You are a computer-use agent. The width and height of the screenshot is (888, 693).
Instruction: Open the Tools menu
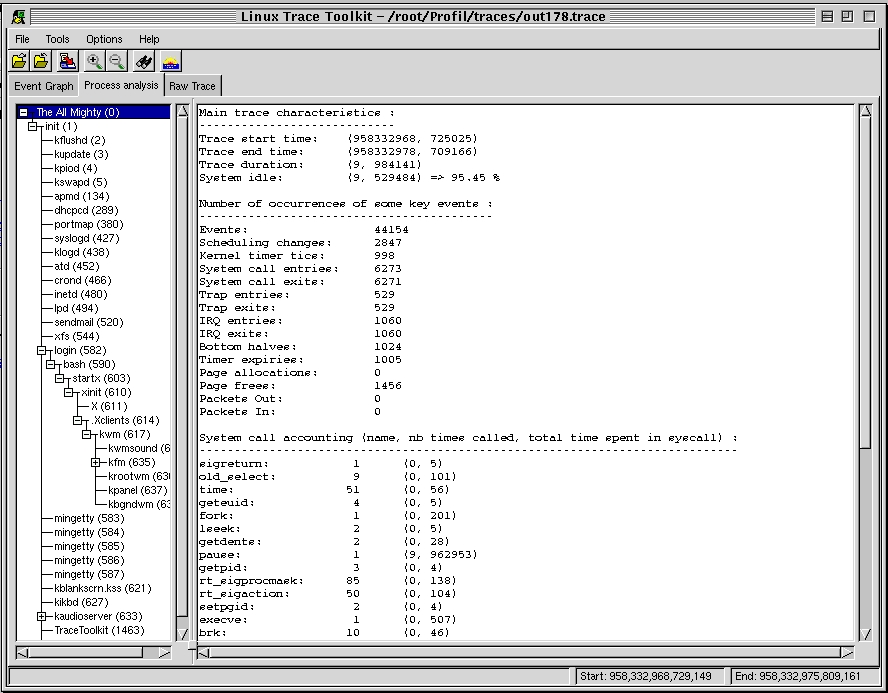(57, 39)
